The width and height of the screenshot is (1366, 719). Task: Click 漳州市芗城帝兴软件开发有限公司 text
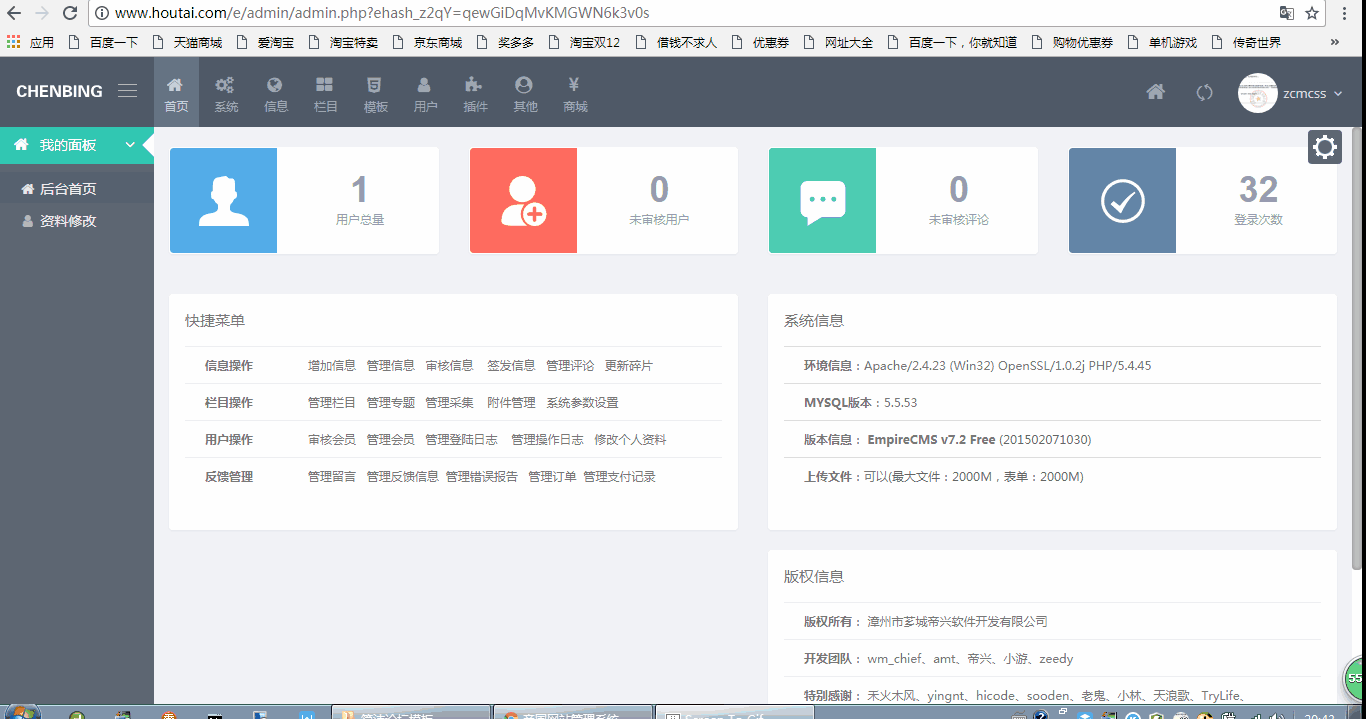[x=957, y=622]
